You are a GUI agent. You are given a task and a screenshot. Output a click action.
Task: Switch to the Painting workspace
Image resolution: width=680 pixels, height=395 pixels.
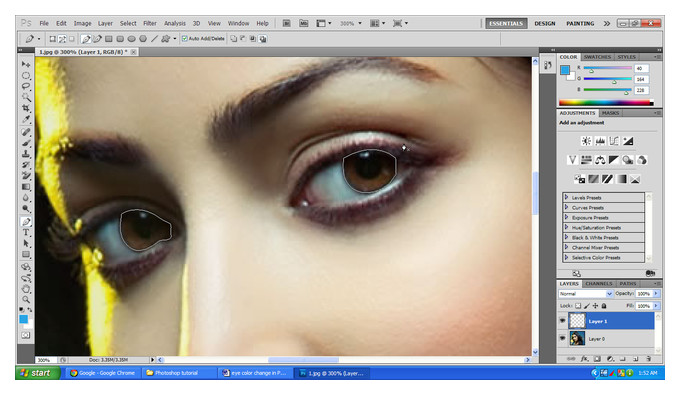coord(580,23)
